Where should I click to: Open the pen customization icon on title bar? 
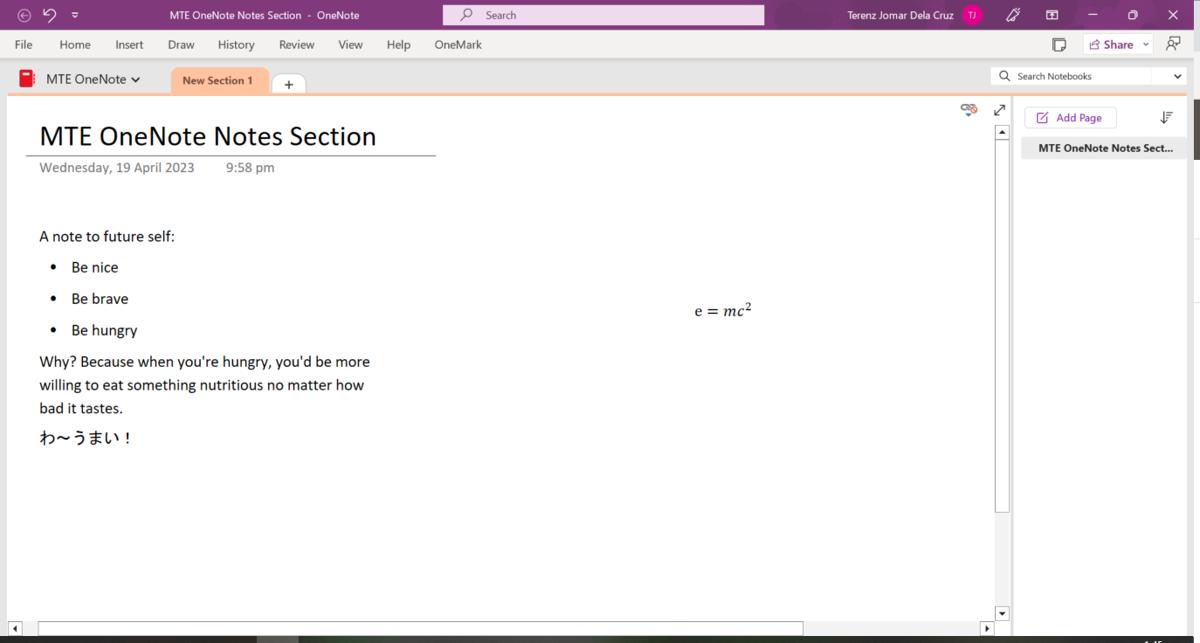pos(1012,14)
